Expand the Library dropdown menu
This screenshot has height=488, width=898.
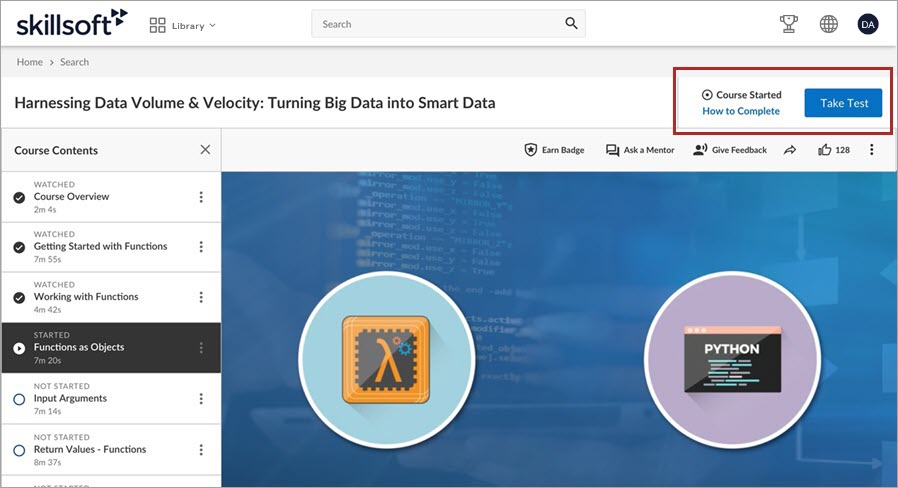(x=183, y=25)
